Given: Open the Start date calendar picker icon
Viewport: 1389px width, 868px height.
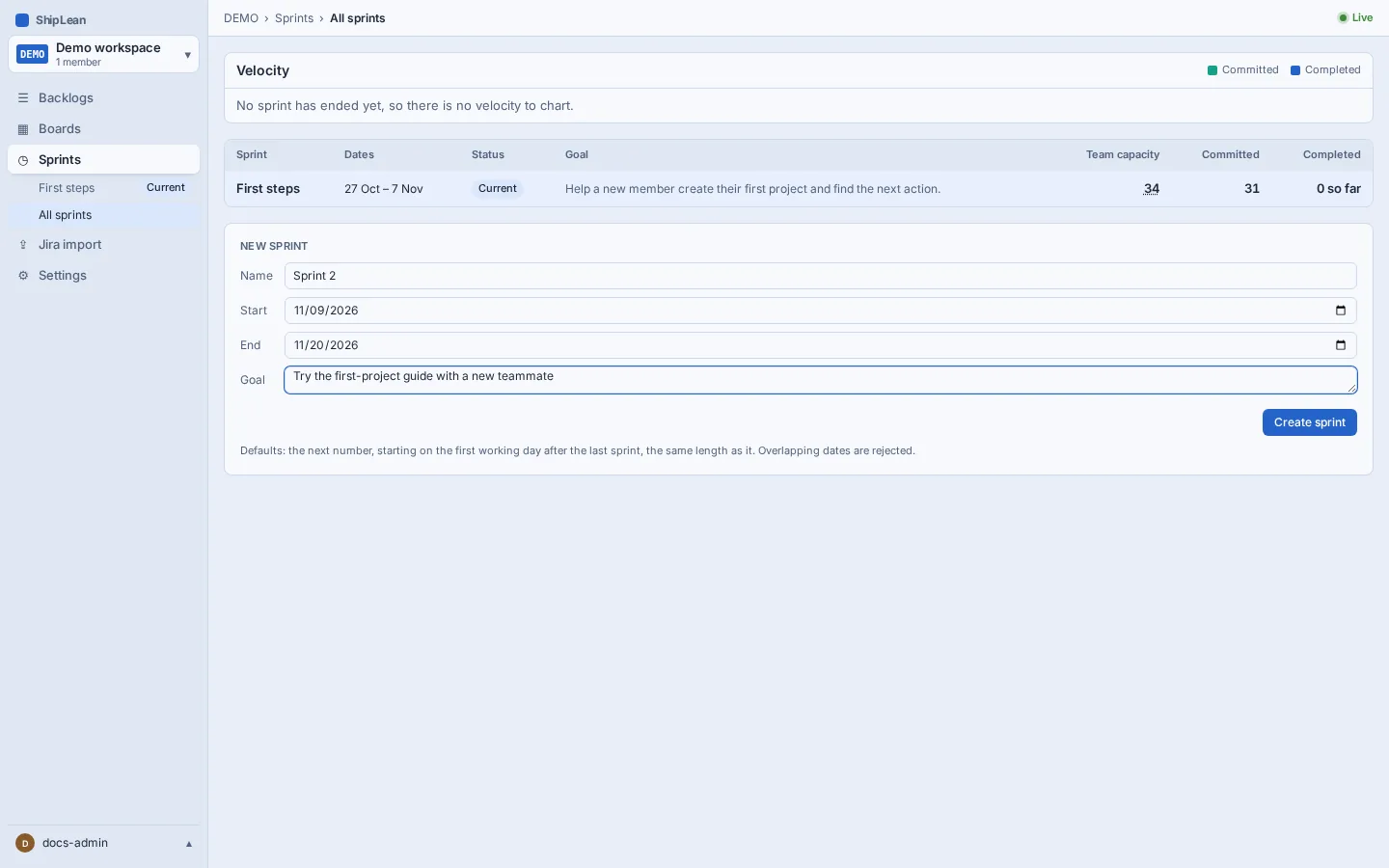Looking at the screenshot, I should [x=1341, y=311].
